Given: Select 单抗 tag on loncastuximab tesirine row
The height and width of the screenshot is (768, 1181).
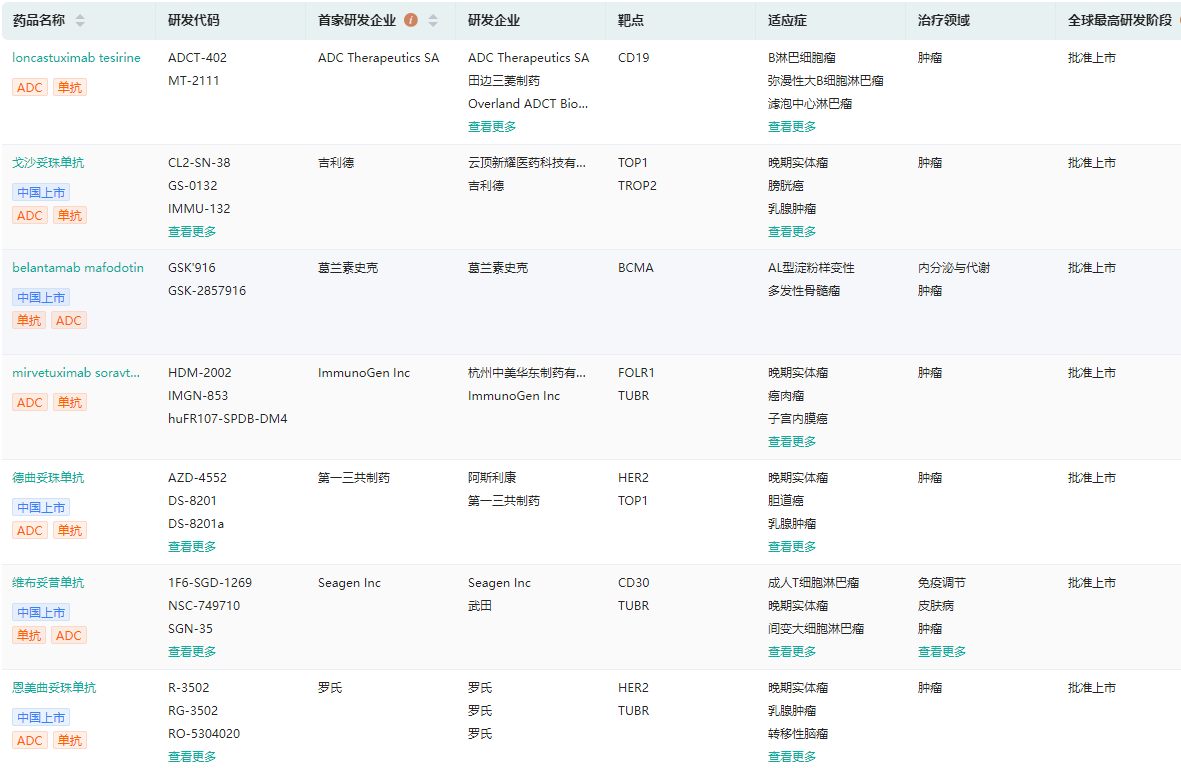Looking at the screenshot, I should (x=70, y=87).
